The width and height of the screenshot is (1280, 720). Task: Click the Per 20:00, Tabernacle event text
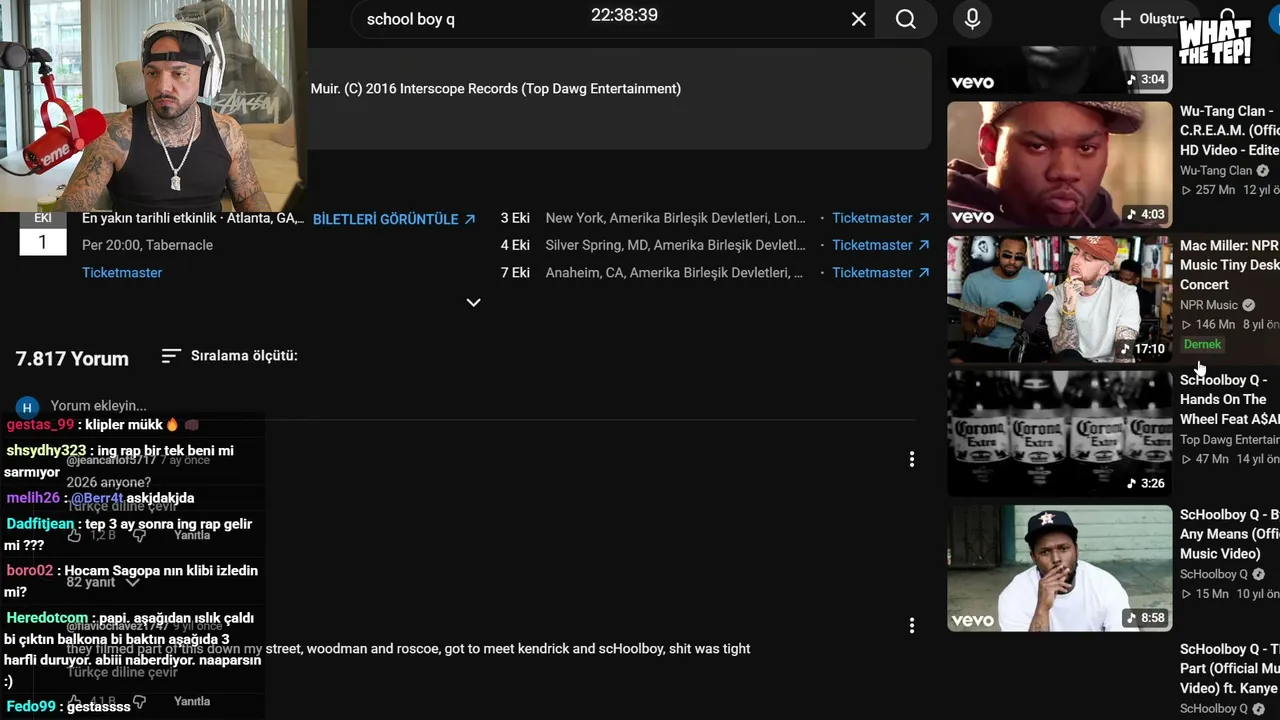[147, 245]
